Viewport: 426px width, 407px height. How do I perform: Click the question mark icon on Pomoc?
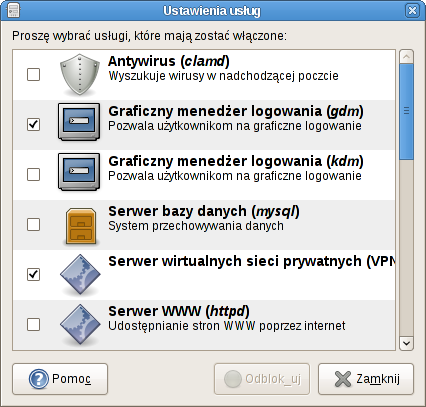click(x=39, y=379)
